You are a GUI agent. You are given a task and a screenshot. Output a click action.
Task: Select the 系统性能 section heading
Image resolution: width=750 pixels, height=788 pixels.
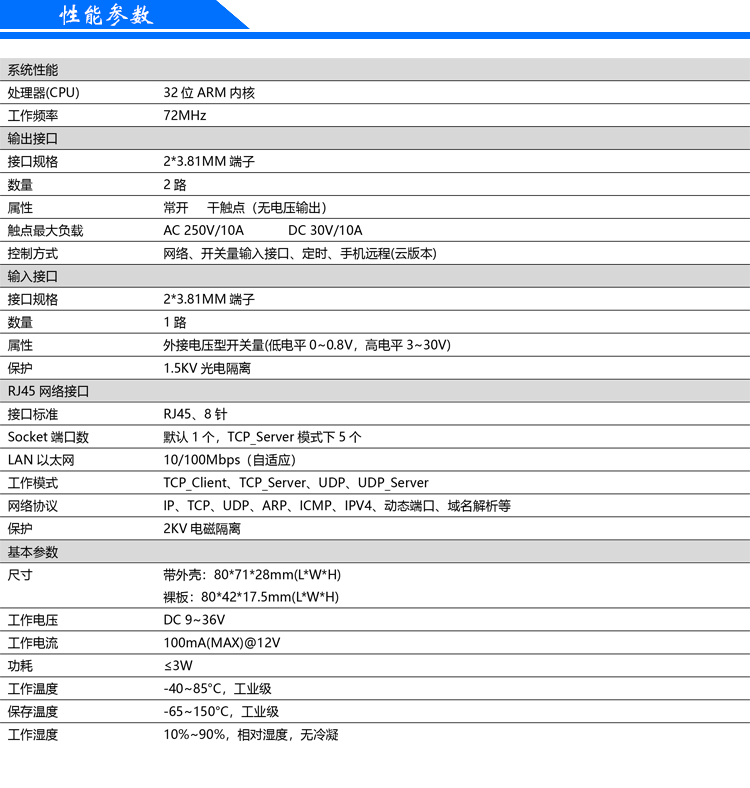[33, 70]
